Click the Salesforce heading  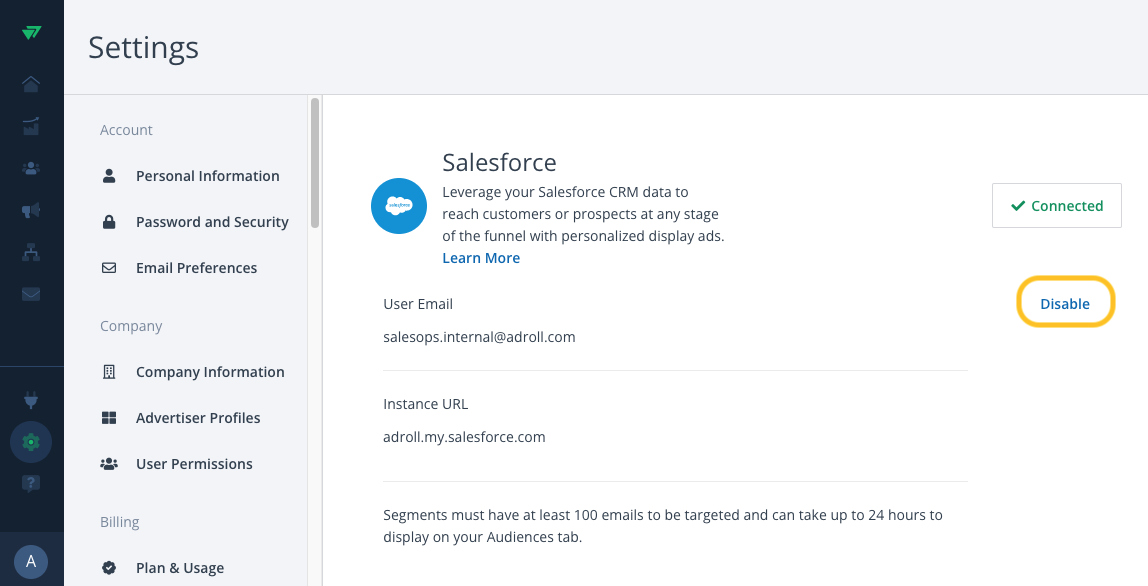pos(499,162)
